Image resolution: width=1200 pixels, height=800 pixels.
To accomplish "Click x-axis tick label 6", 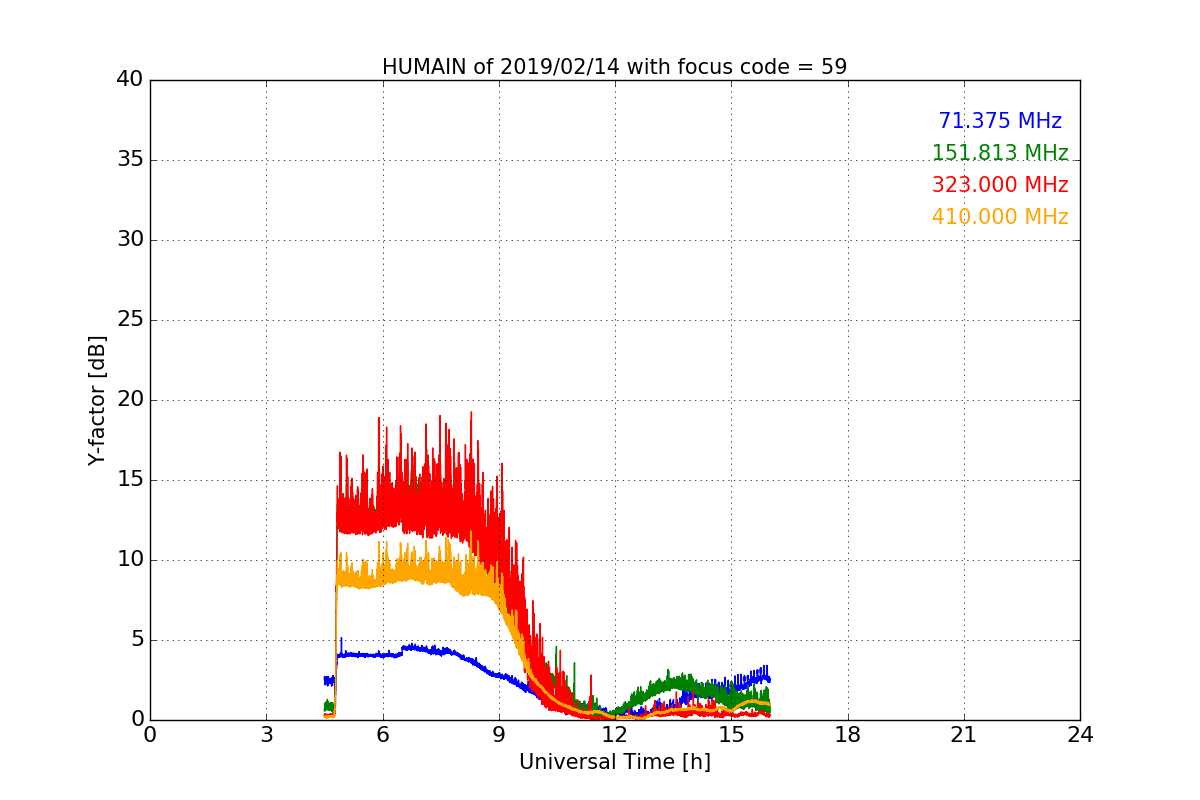I will [382, 734].
